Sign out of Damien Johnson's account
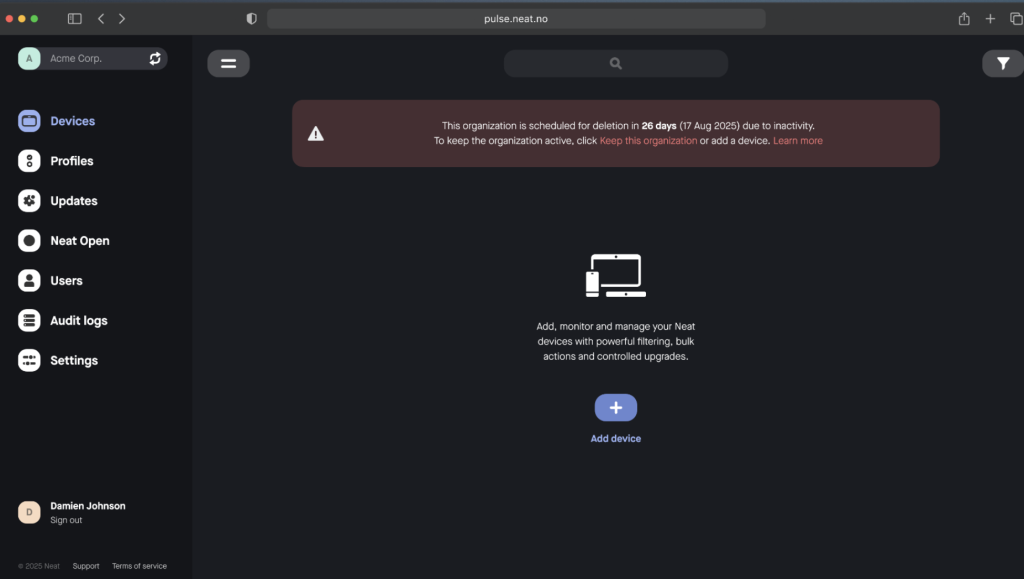Viewport: 1024px width, 579px height. 66,520
